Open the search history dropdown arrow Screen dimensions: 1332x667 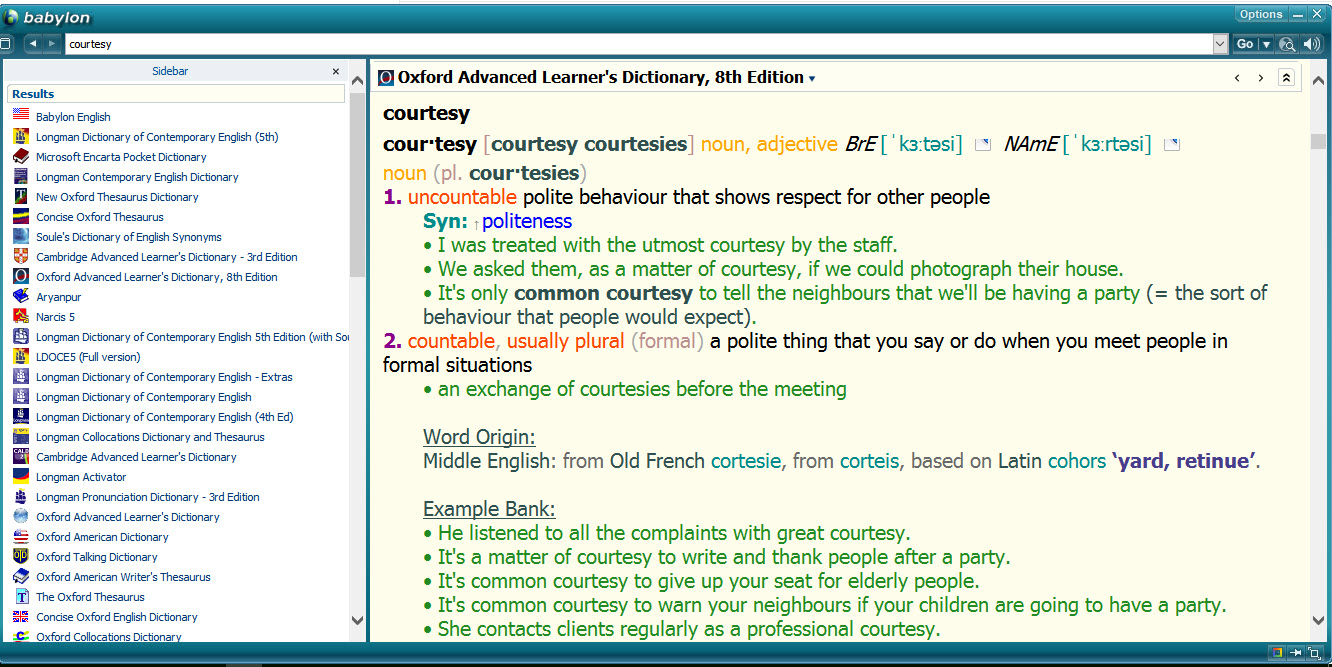pyautogui.click(x=1220, y=44)
